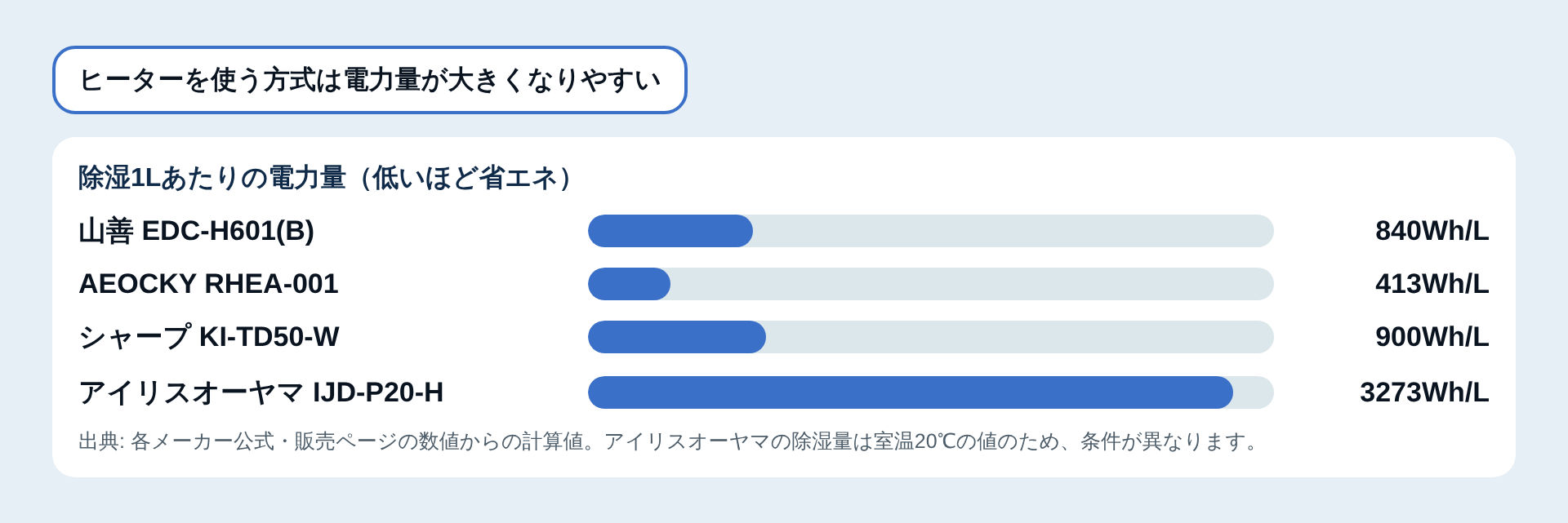The image size is (1568, 523).
Task: Click the アイリスオーヤマ IJD-P20-H label
Action: pos(261,392)
